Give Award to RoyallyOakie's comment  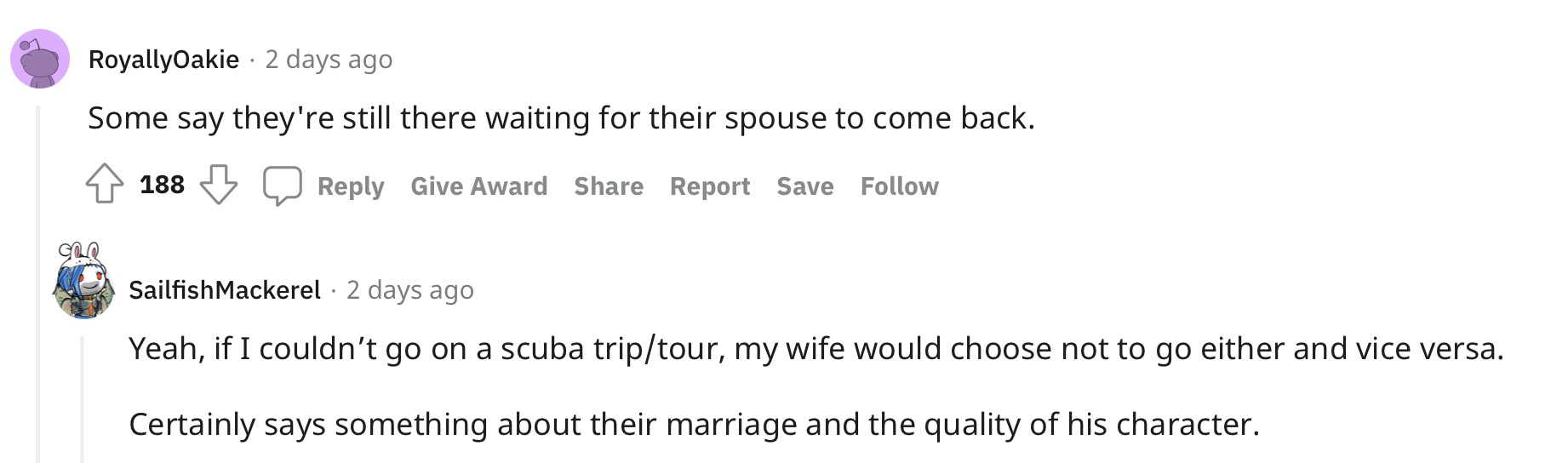click(x=479, y=186)
